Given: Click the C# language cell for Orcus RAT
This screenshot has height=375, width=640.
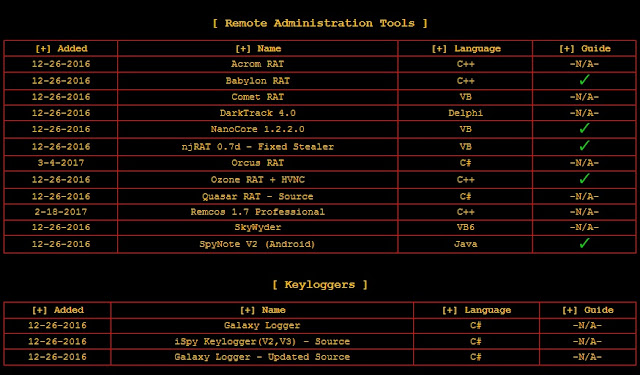Looking at the screenshot, I should point(466,163).
